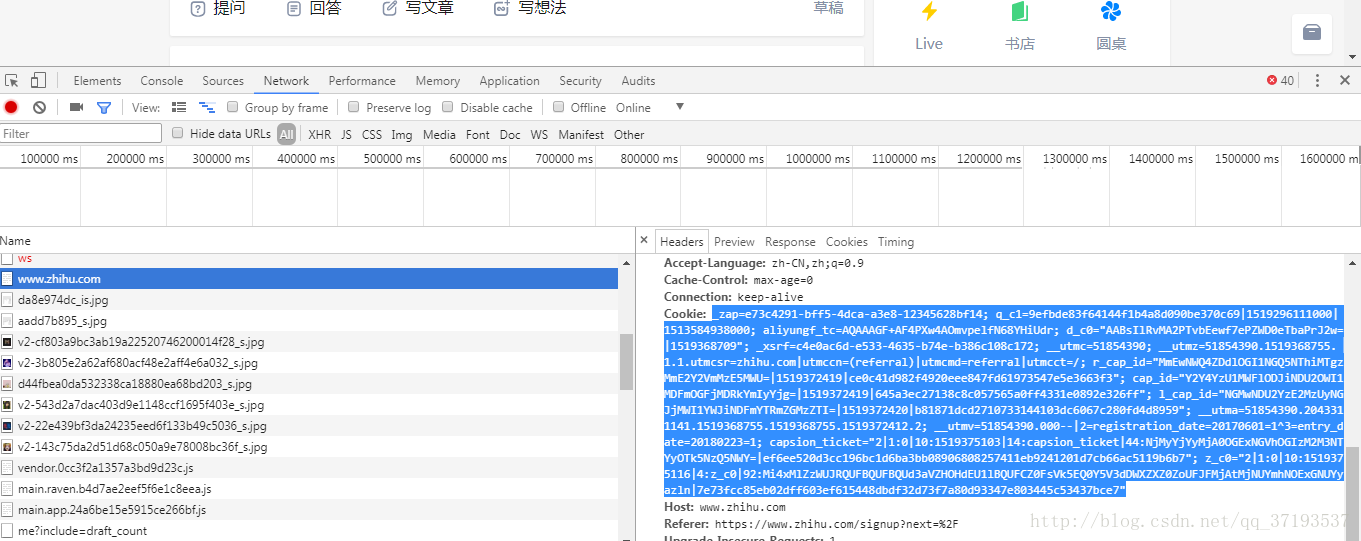Check the Disable cache option

point(448,107)
